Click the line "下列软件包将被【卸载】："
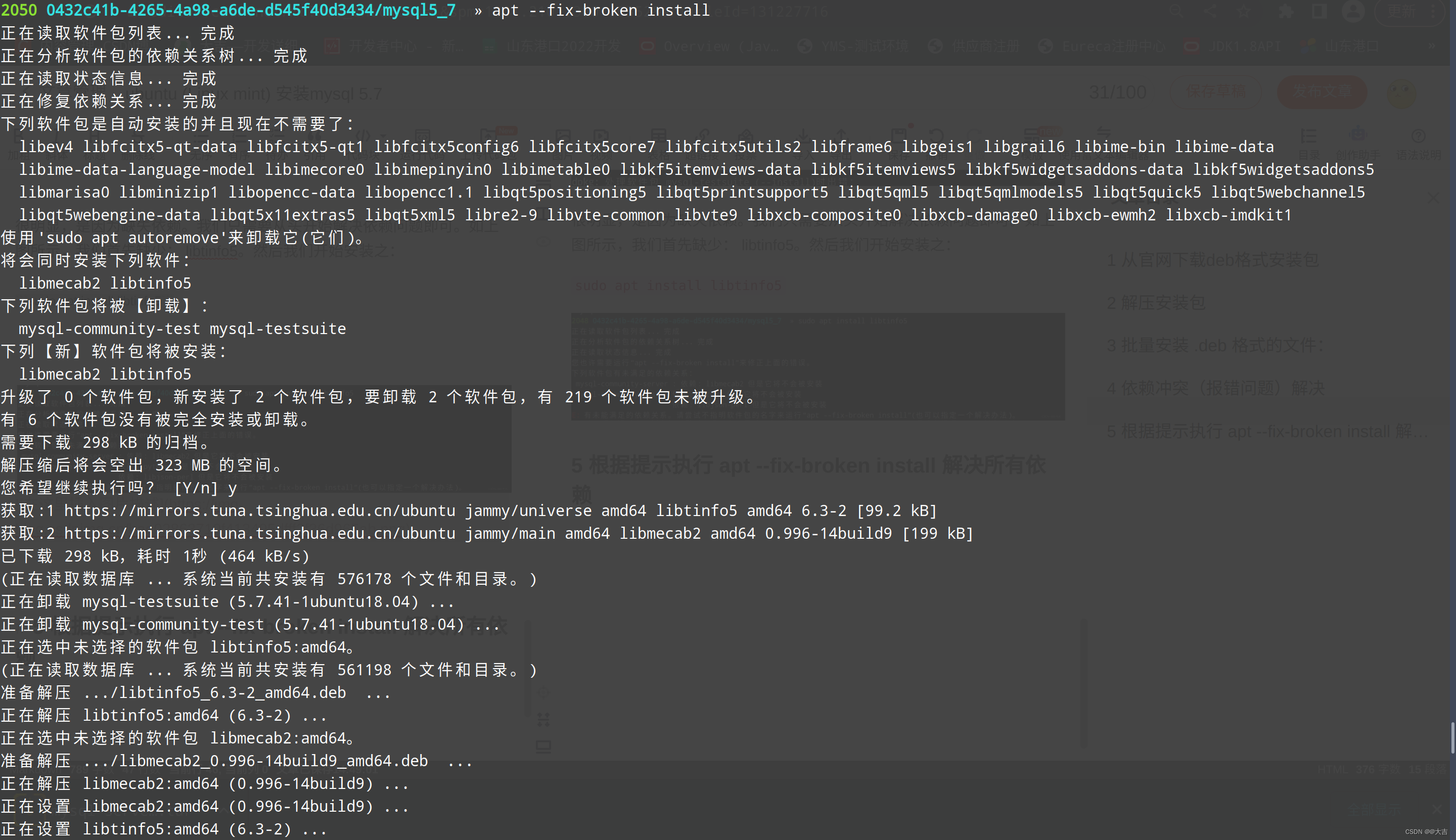1456x840 pixels. click(106, 306)
